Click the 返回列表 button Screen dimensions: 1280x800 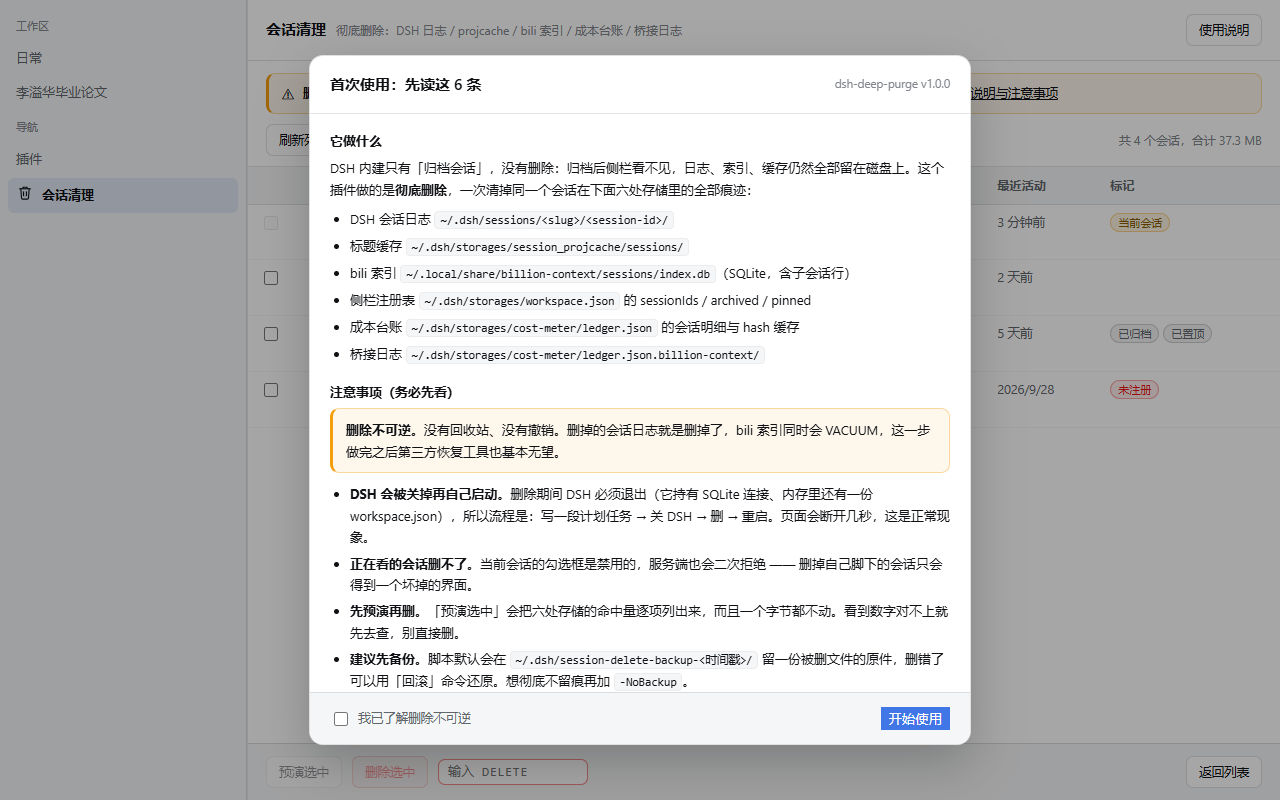point(1224,772)
